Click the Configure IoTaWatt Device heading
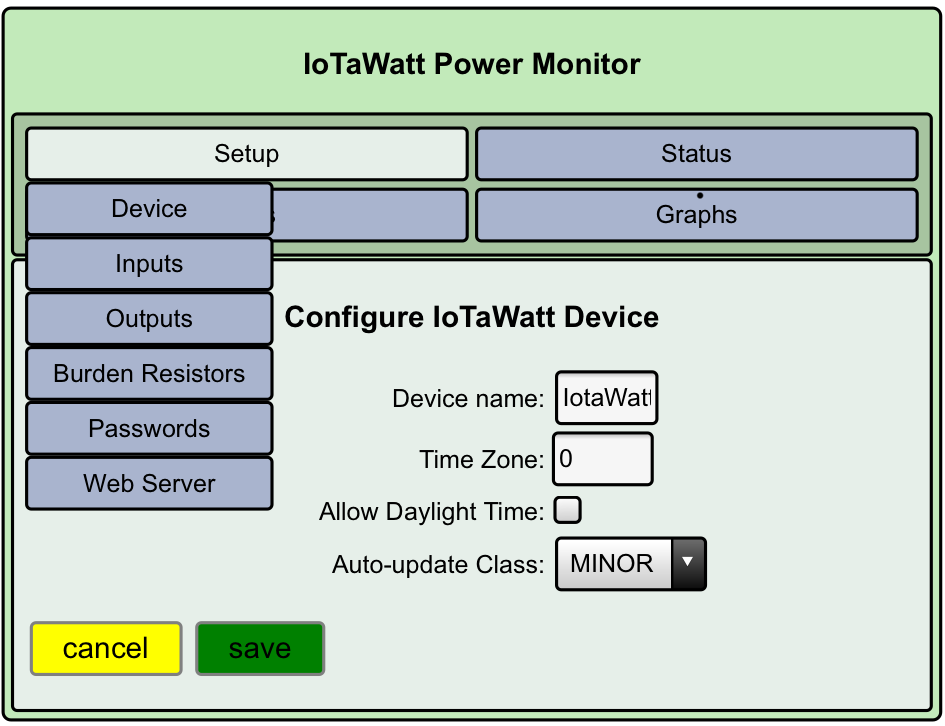Screen dimensions: 945x726 click(472, 318)
